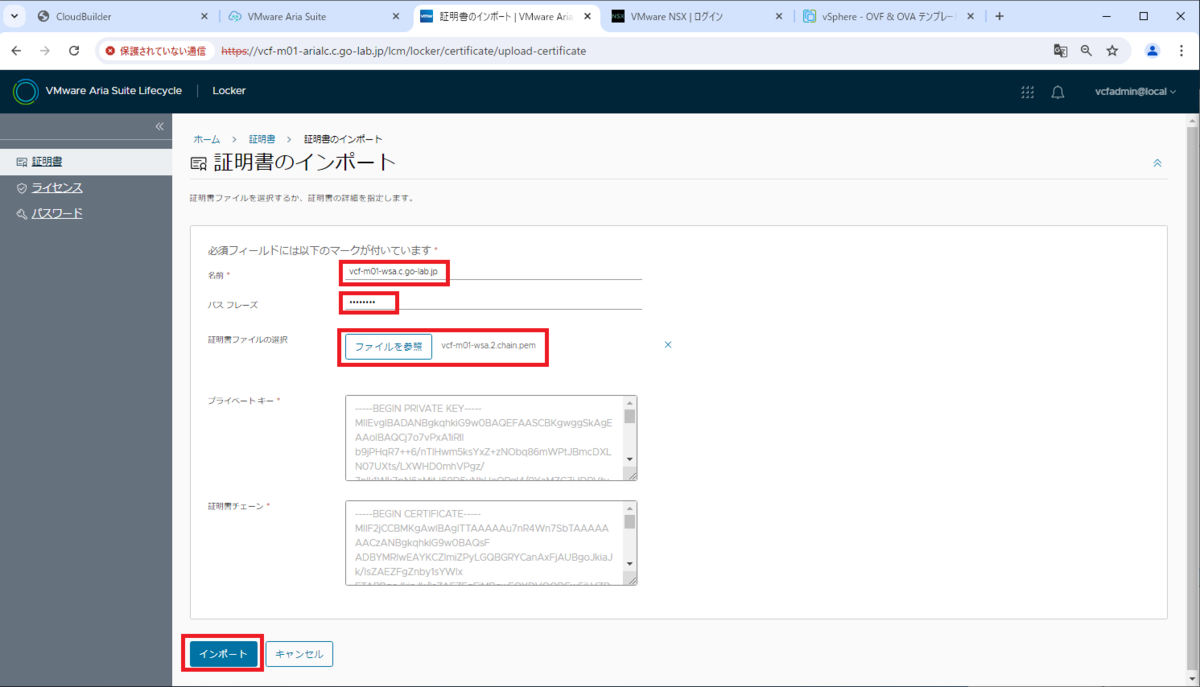Open the tab search dropdown arrow
Screen dimensions: 1200x687
tap(14, 16)
